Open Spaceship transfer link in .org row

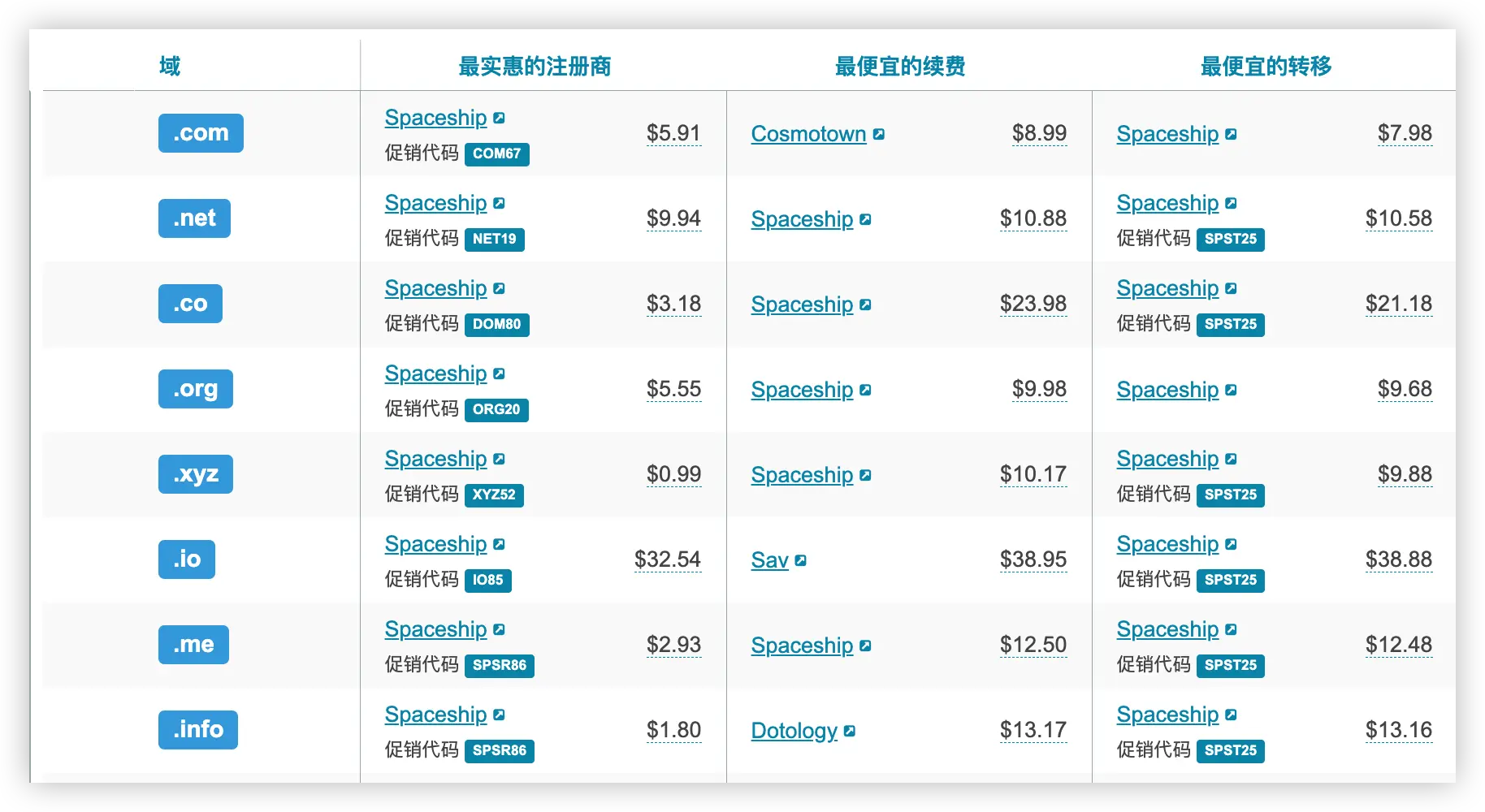[1167, 390]
